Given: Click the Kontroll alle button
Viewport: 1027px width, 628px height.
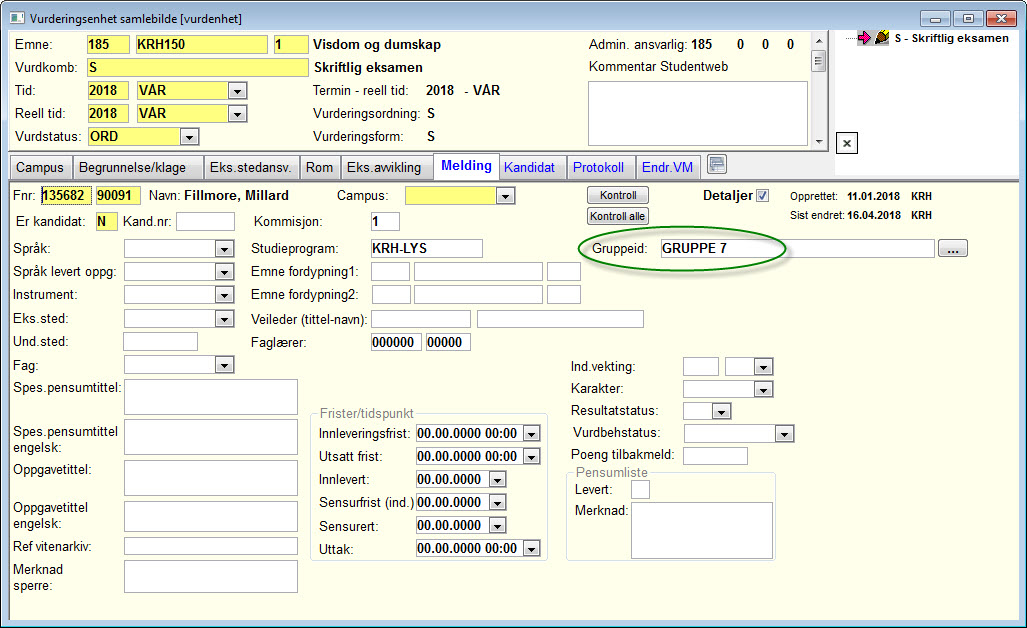Looking at the screenshot, I should pos(618,216).
